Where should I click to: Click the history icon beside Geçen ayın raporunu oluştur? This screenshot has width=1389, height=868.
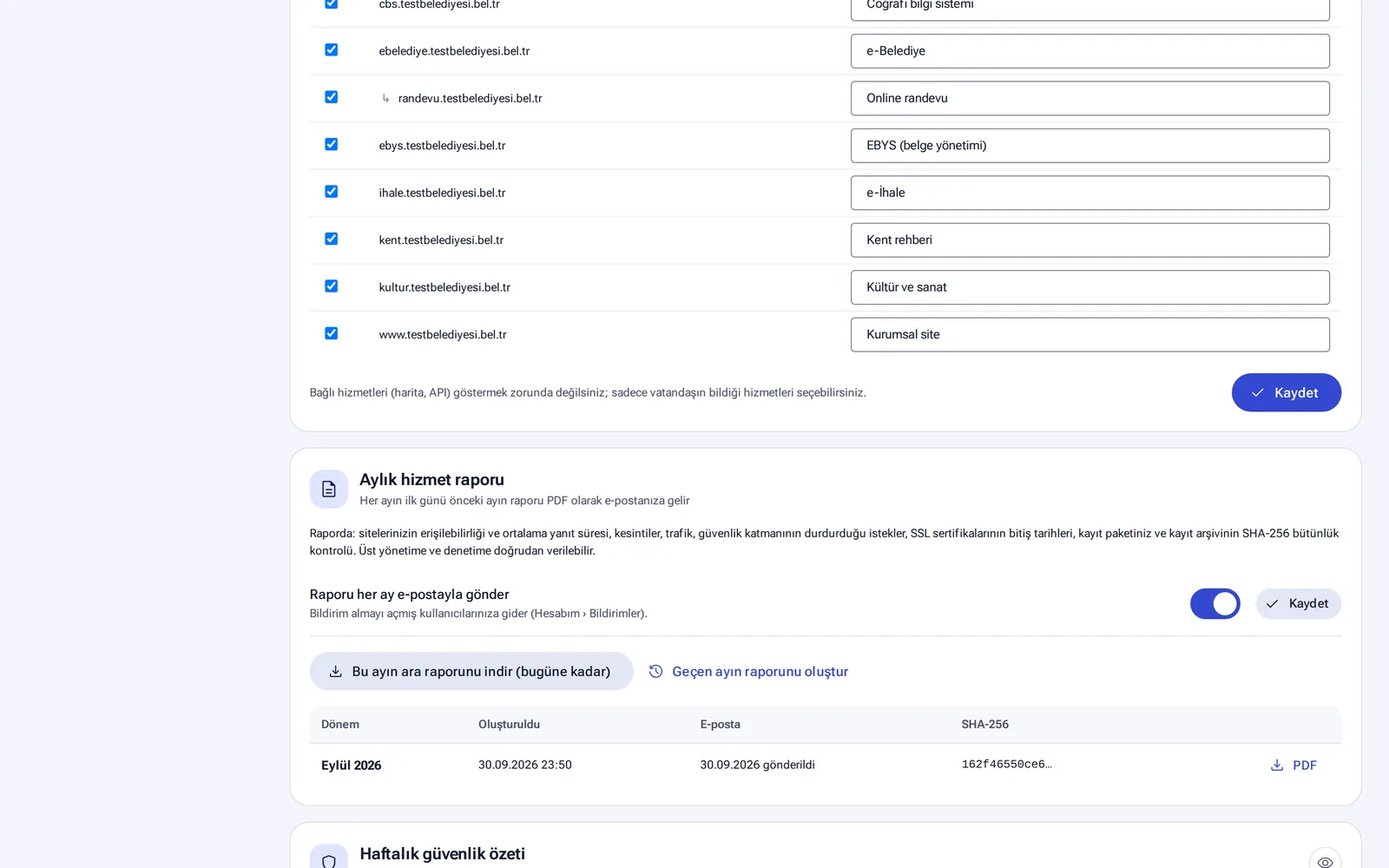656,672
